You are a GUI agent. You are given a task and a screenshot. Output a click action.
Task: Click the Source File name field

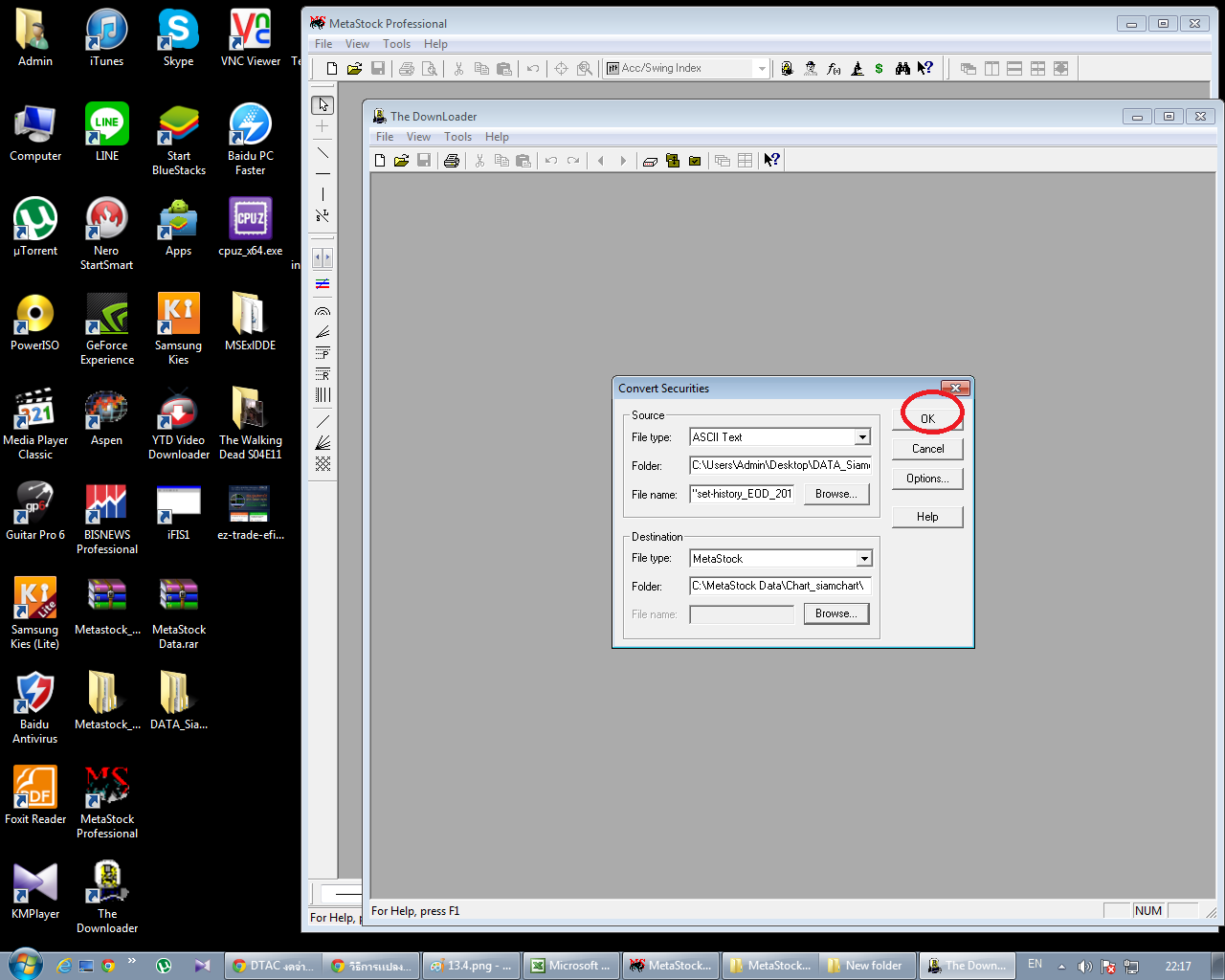click(742, 494)
